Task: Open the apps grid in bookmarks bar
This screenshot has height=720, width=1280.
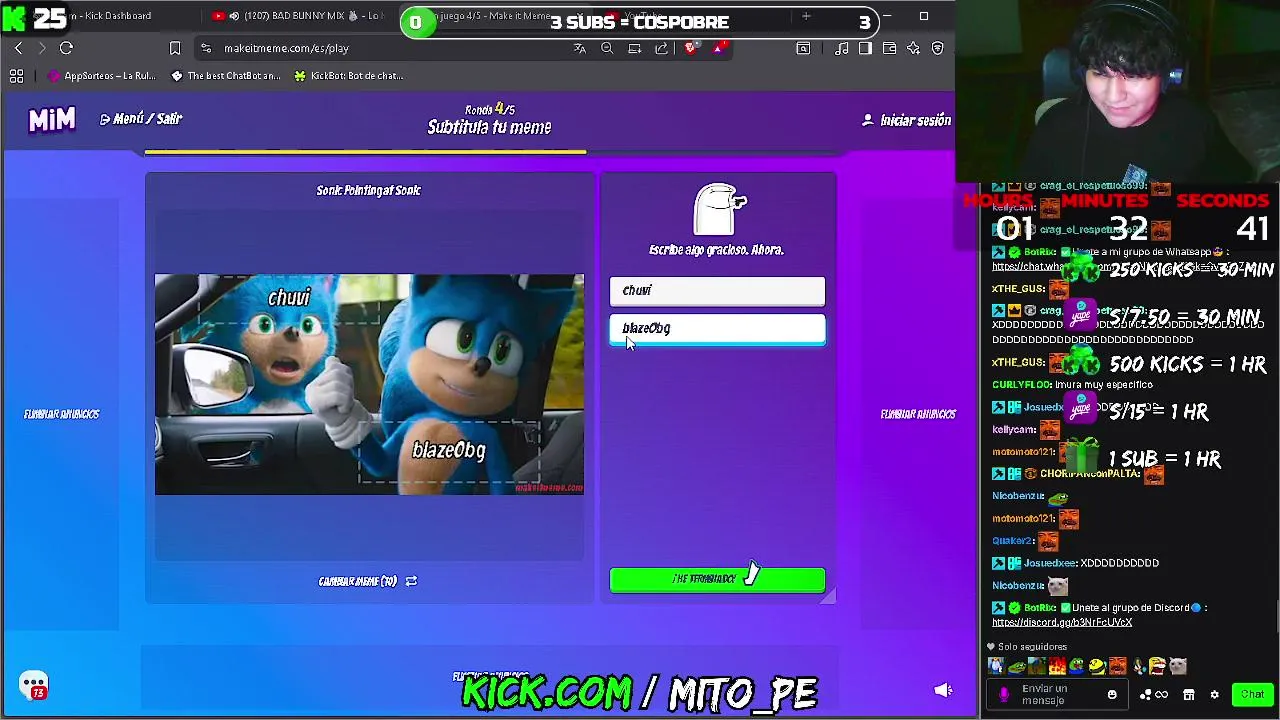Action: click(x=17, y=76)
